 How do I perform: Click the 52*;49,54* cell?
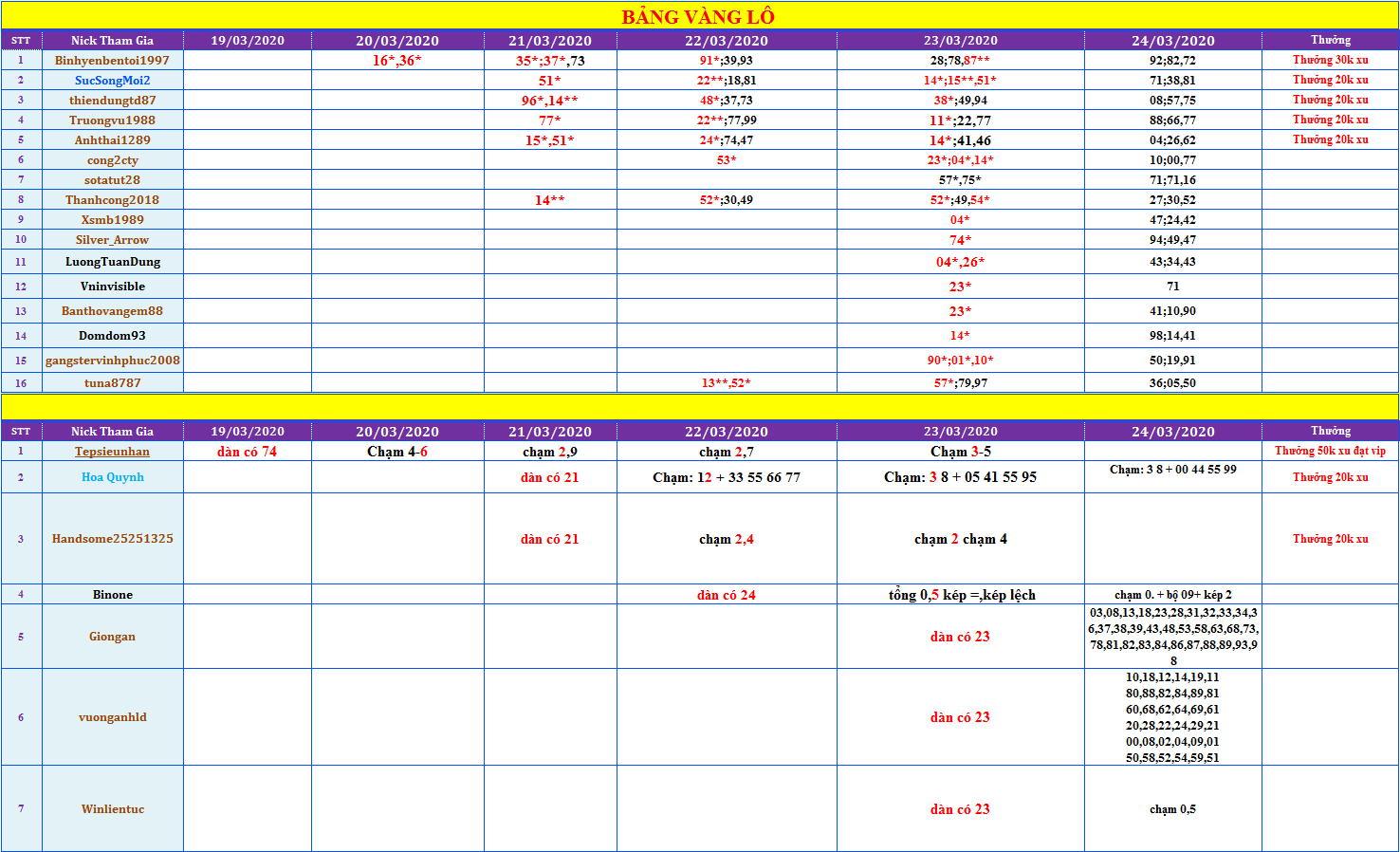960,199
